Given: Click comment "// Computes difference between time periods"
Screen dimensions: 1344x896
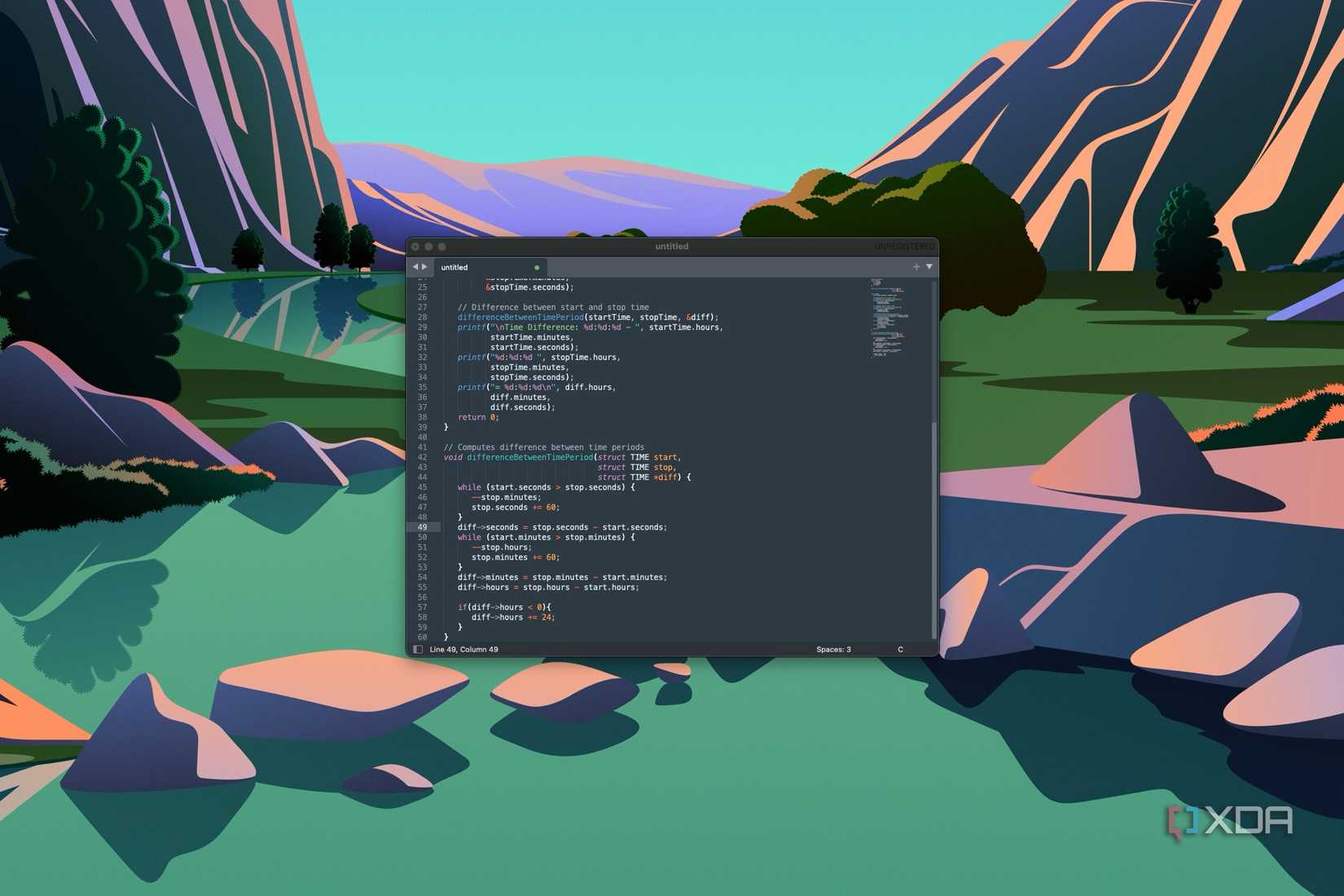Looking at the screenshot, I should [543, 447].
